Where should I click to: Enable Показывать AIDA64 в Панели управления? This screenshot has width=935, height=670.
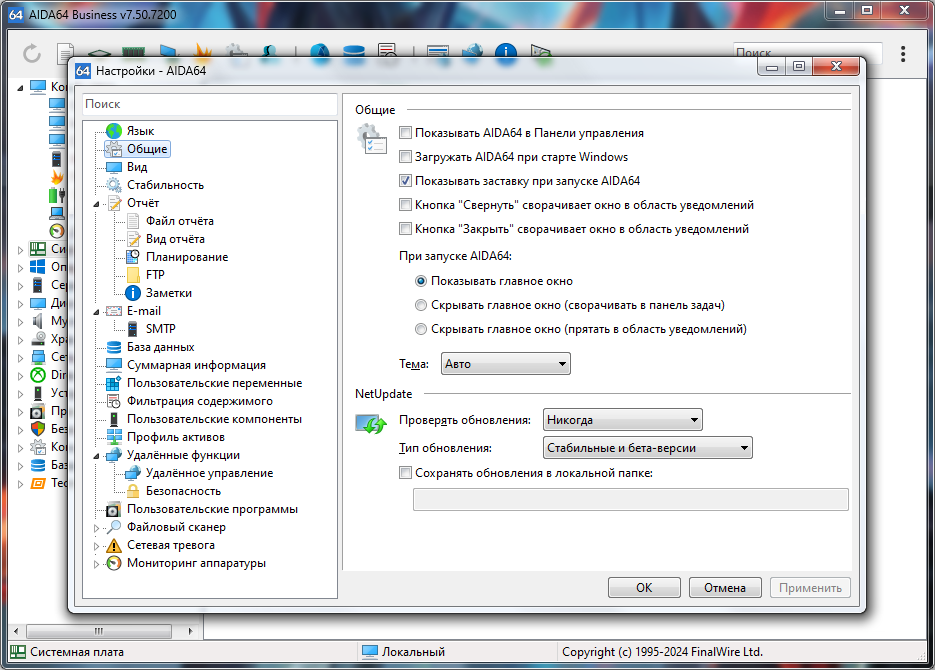click(405, 133)
